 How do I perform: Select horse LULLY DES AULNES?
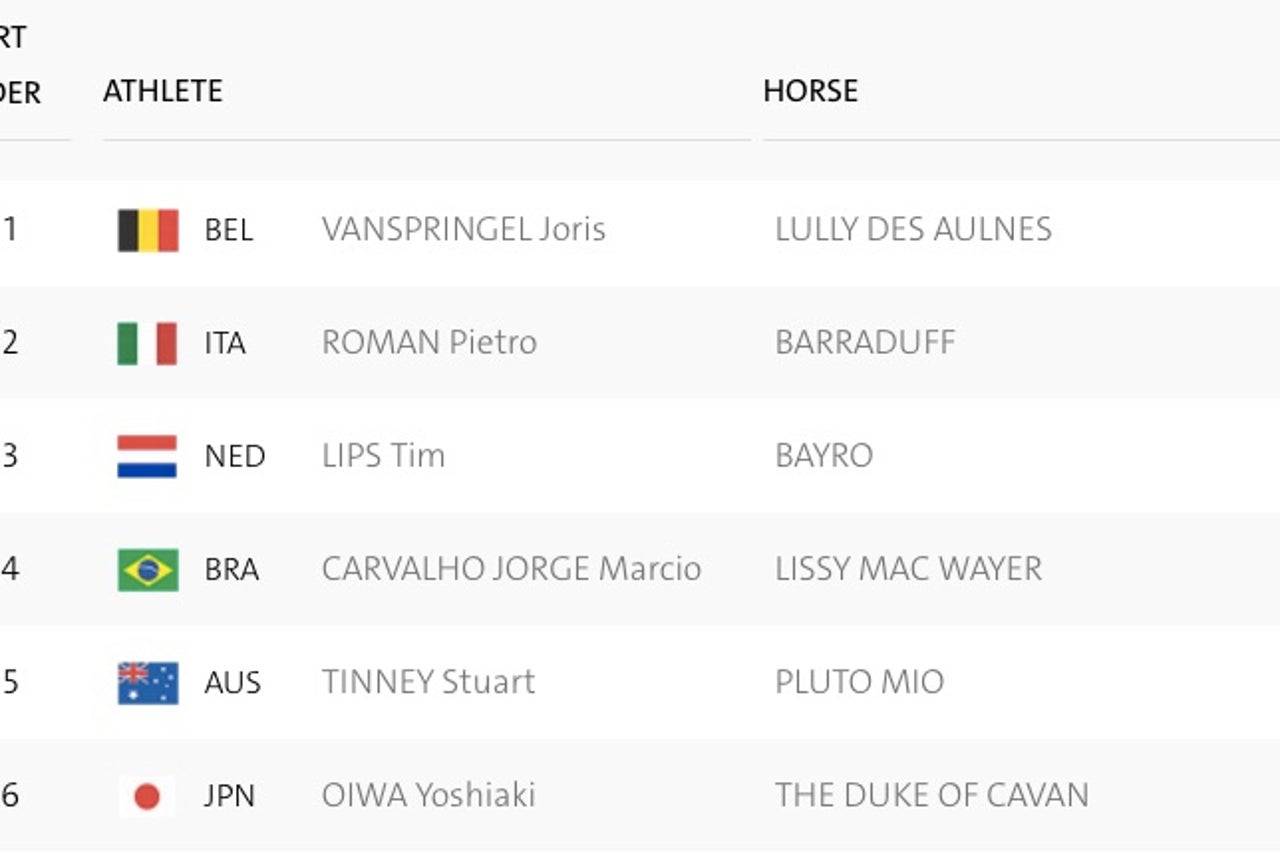913,230
